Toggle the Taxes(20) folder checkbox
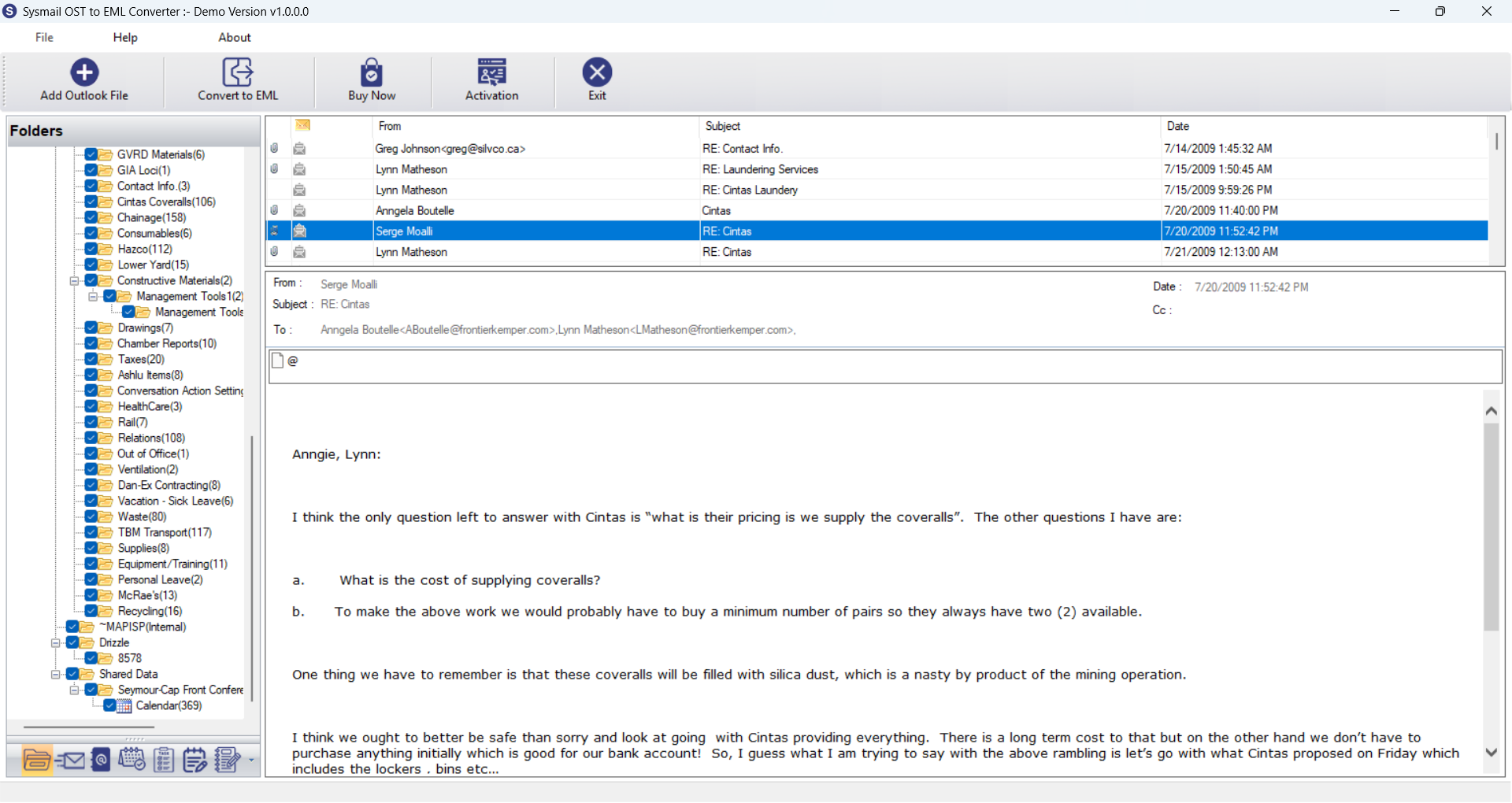The width and height of the screenshot is (1512, 803). 91,359
